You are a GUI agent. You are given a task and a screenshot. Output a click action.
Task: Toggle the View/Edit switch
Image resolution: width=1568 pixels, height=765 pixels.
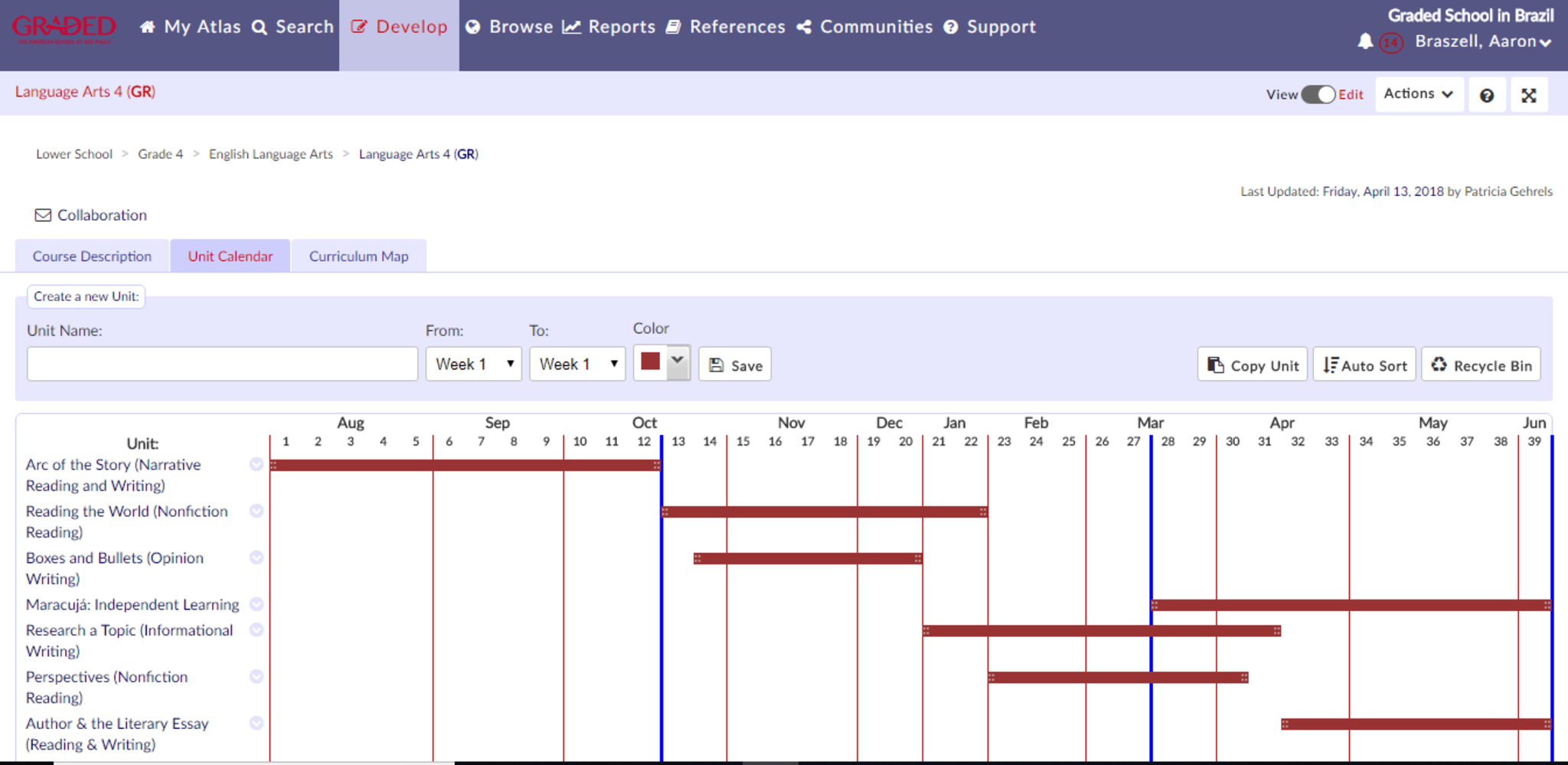(1318, 94)
